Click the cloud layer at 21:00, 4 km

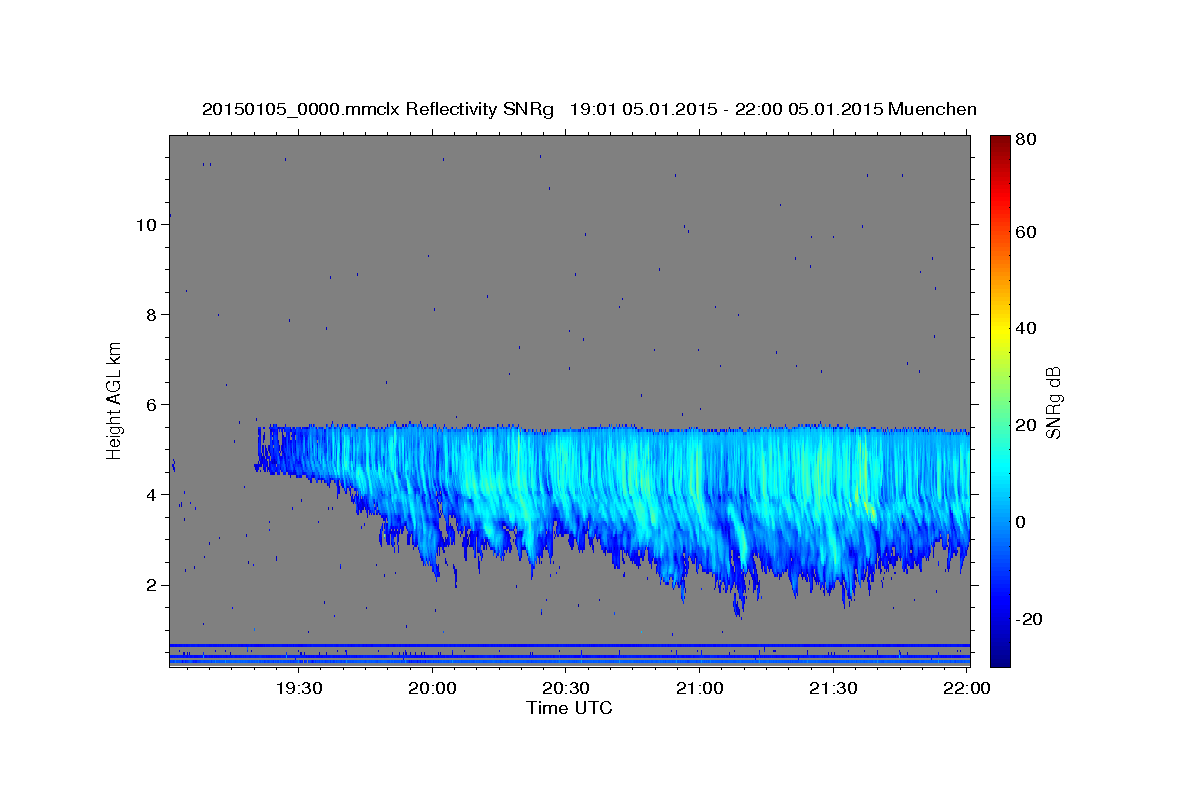pos(700,494)
